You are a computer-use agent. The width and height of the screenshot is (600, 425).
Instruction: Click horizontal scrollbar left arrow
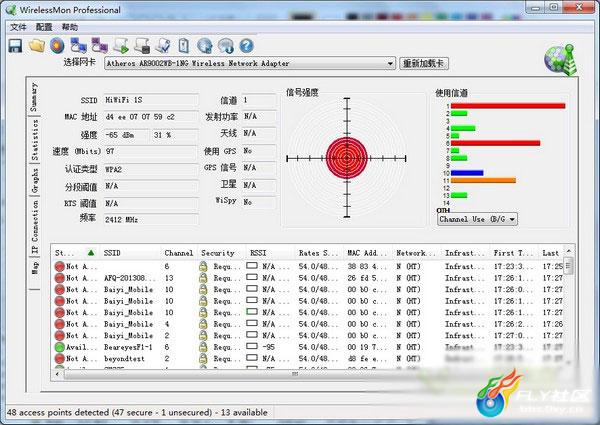coord(57,374)
